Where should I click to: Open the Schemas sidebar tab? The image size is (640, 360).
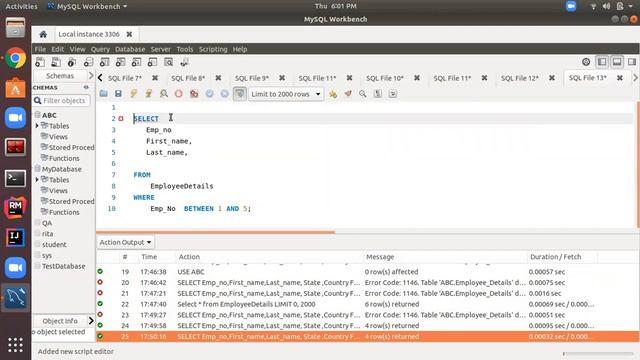60,76
